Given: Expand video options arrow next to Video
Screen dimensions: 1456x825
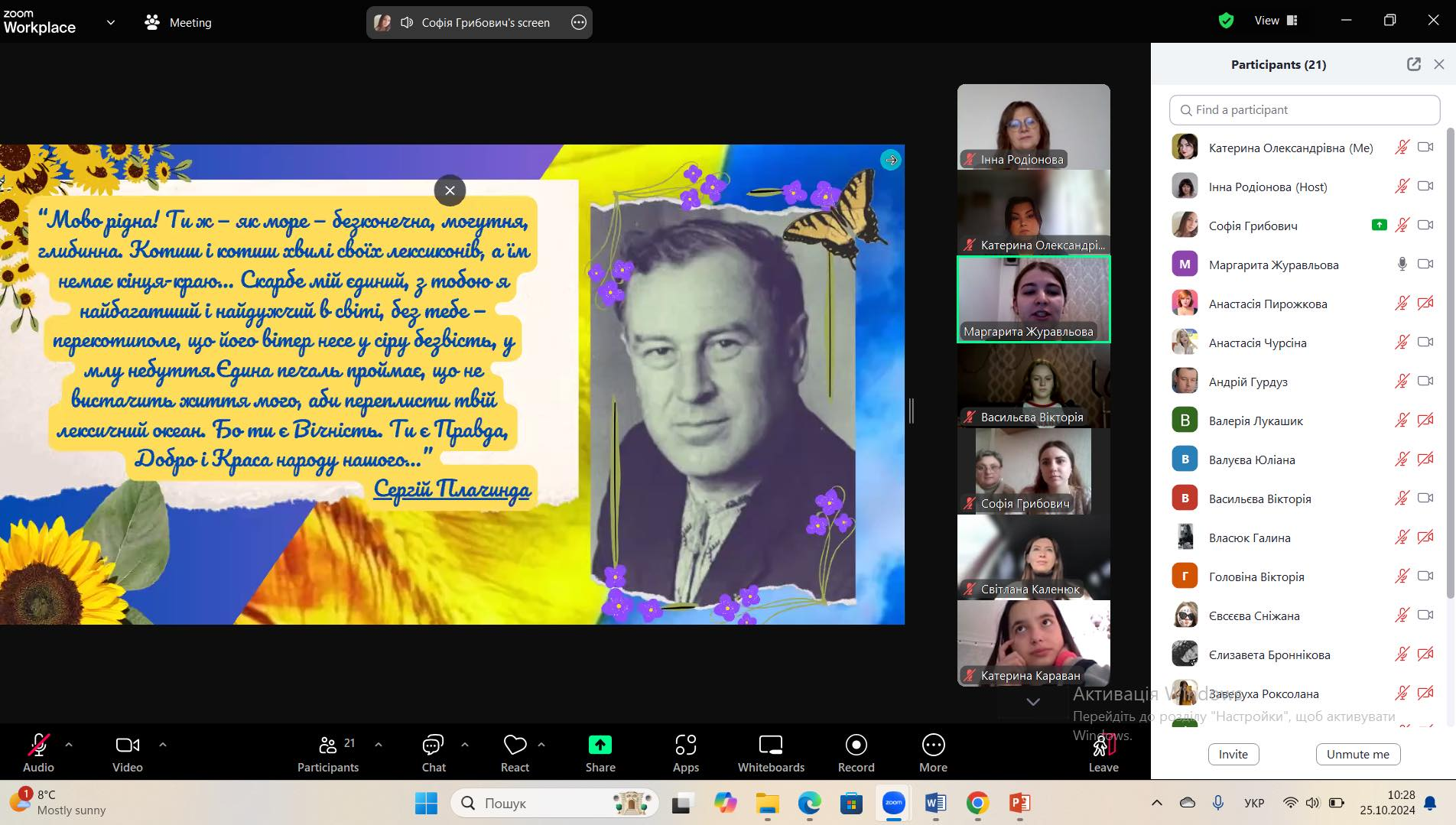Looking at the screenshot, I should pos(162,744).
